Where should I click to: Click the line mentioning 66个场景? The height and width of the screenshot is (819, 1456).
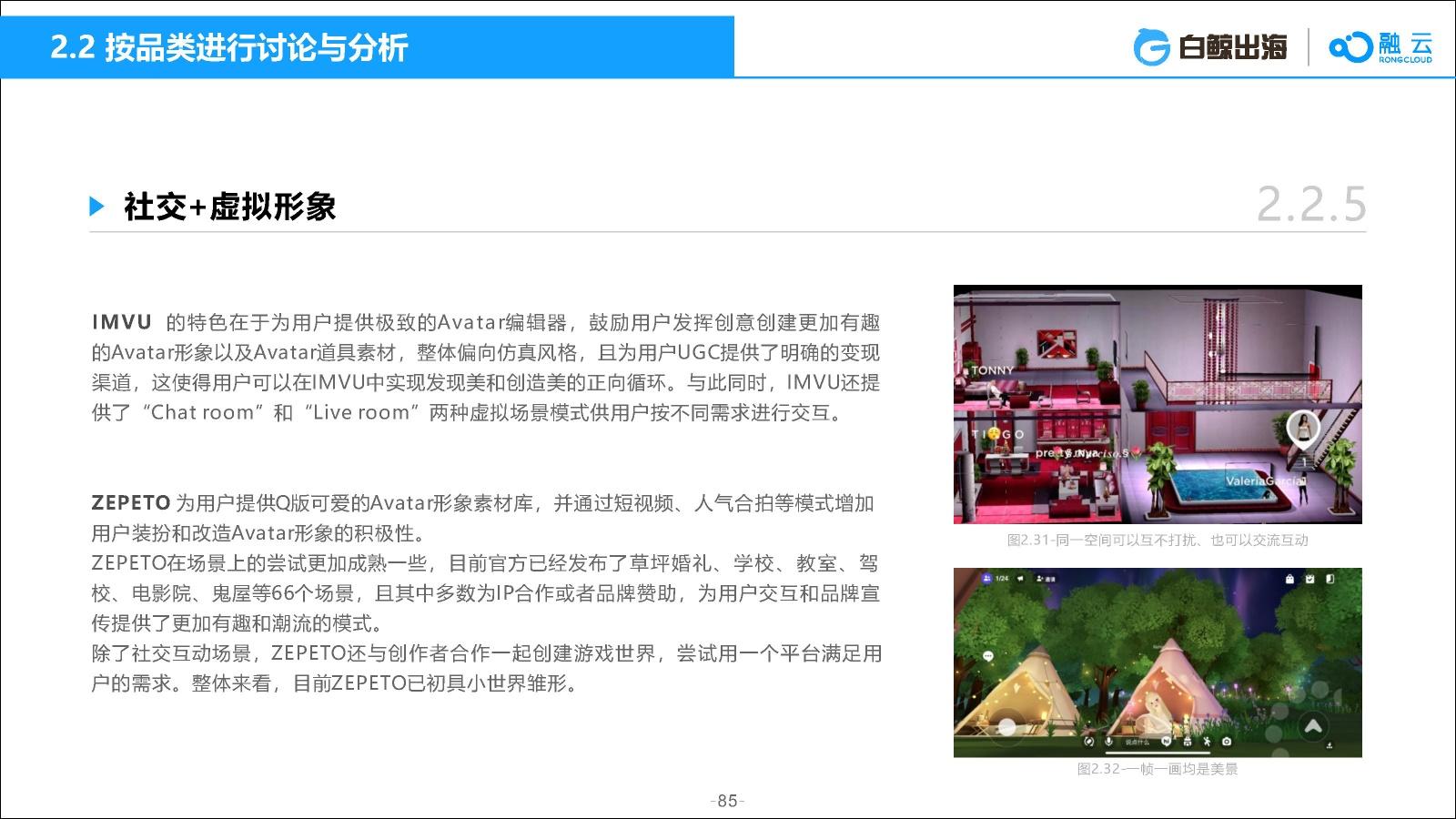[x=486, y=593]
